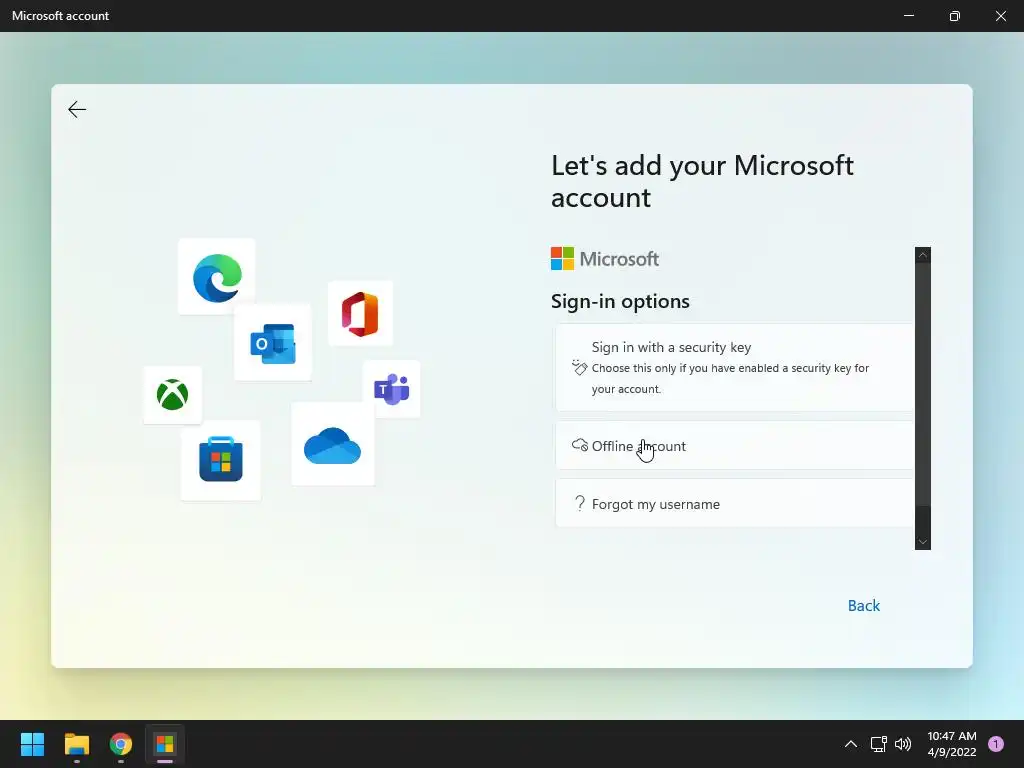
Task: Click the sign-in options scrollbar thumb
Action: [923, 385]
